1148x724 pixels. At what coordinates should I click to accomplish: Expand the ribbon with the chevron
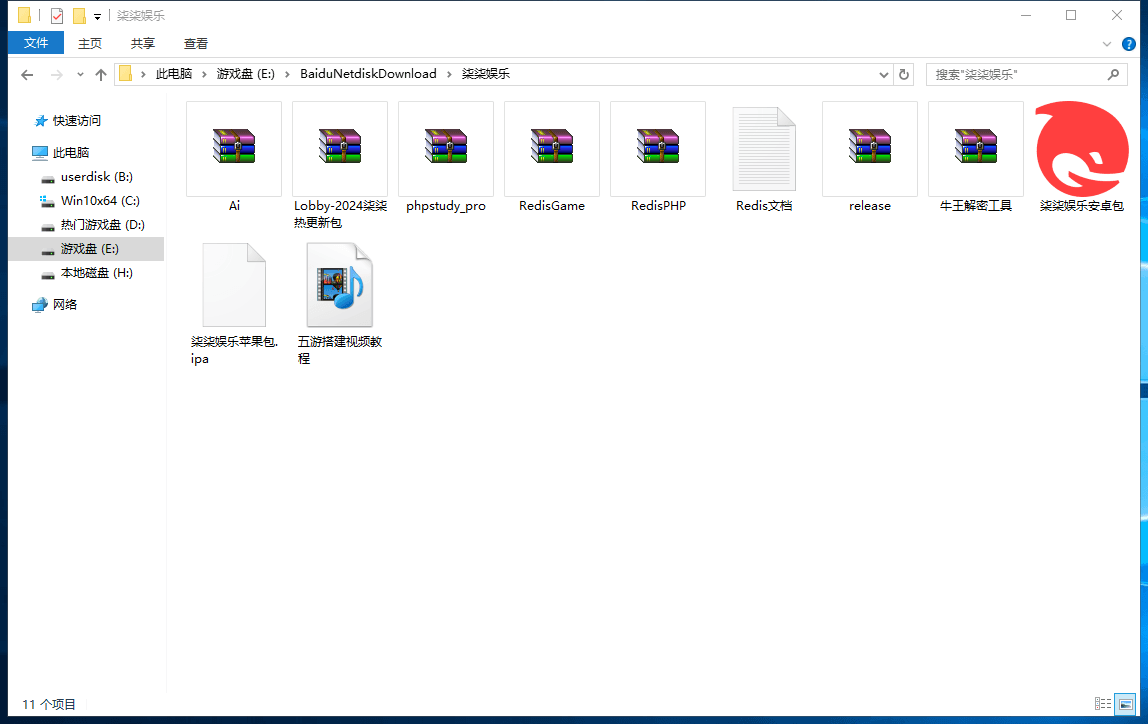1107,44
